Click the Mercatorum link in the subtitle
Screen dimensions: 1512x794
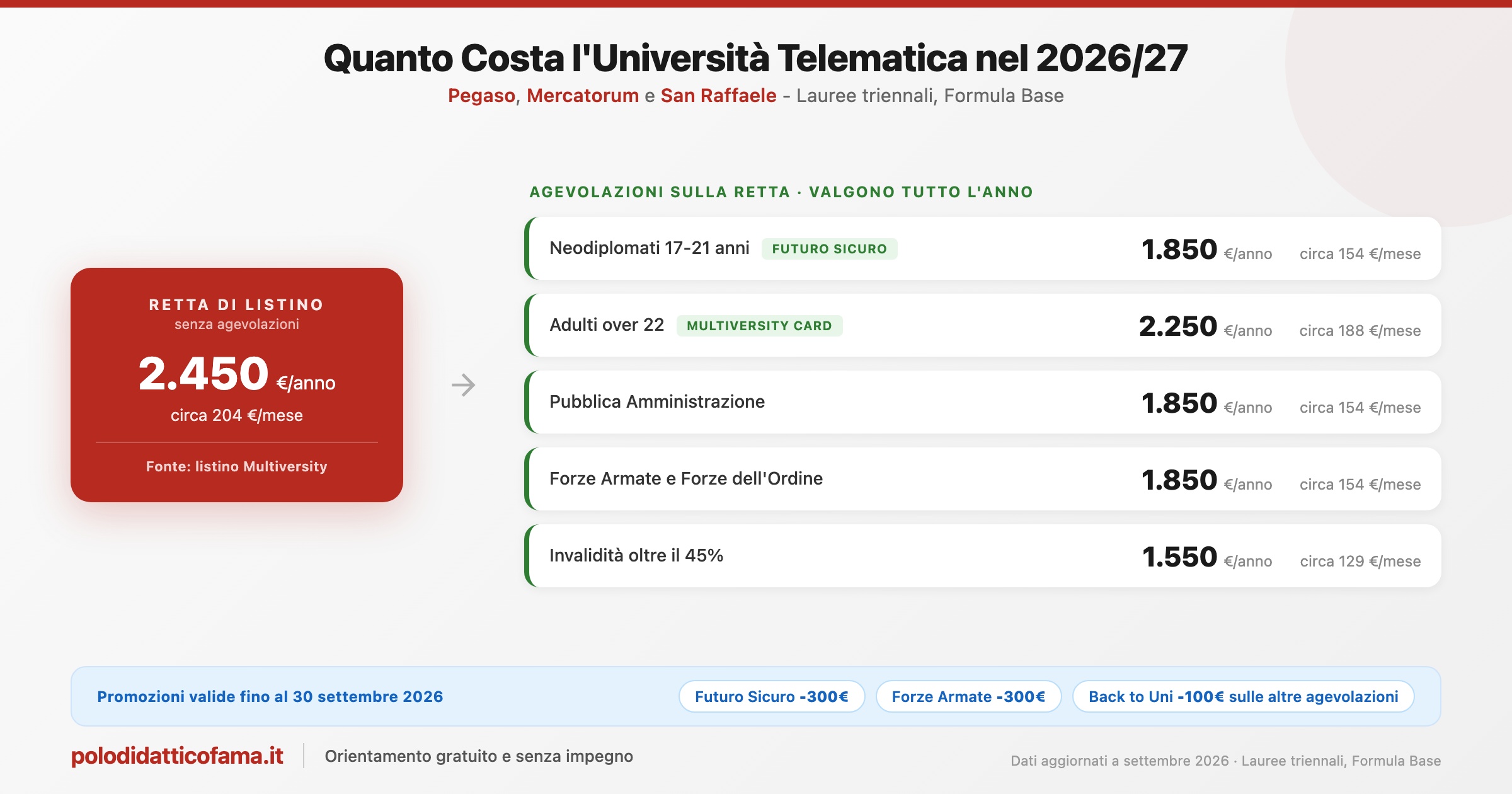583,96
